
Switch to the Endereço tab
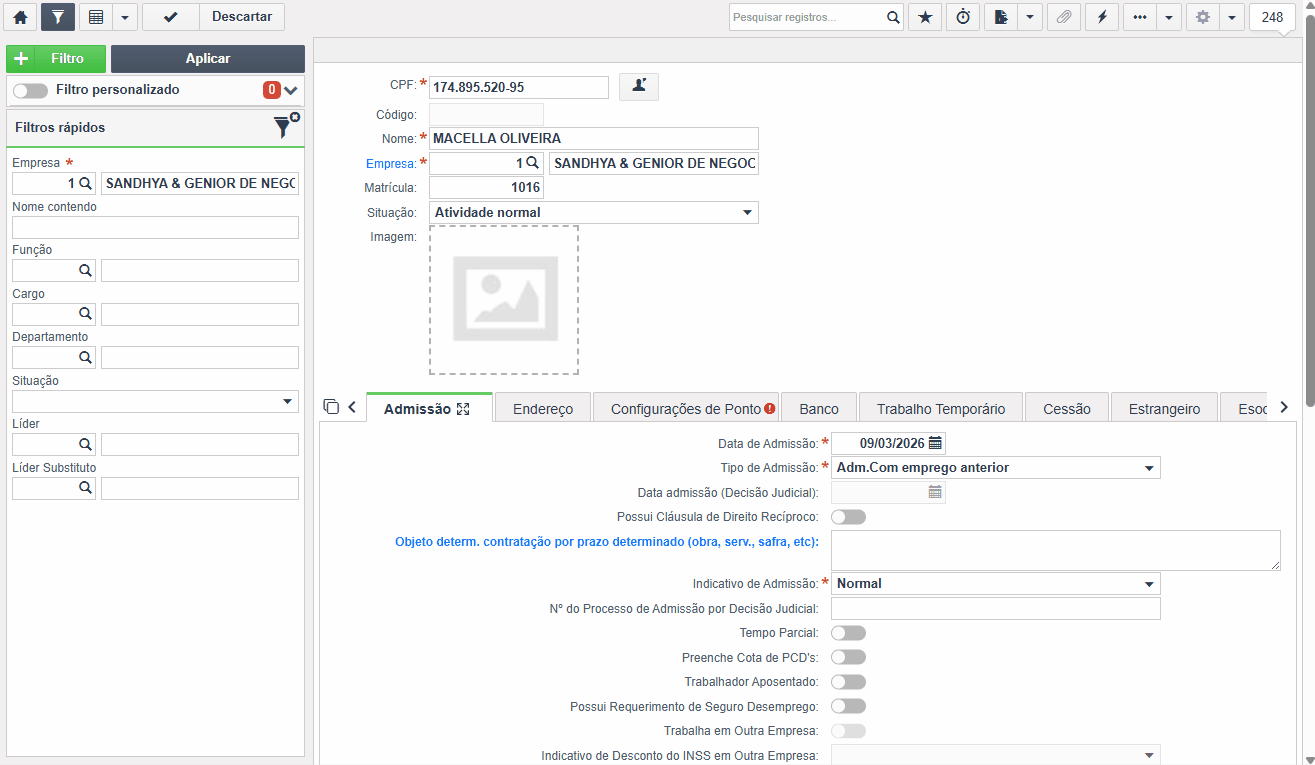(543, 407)
